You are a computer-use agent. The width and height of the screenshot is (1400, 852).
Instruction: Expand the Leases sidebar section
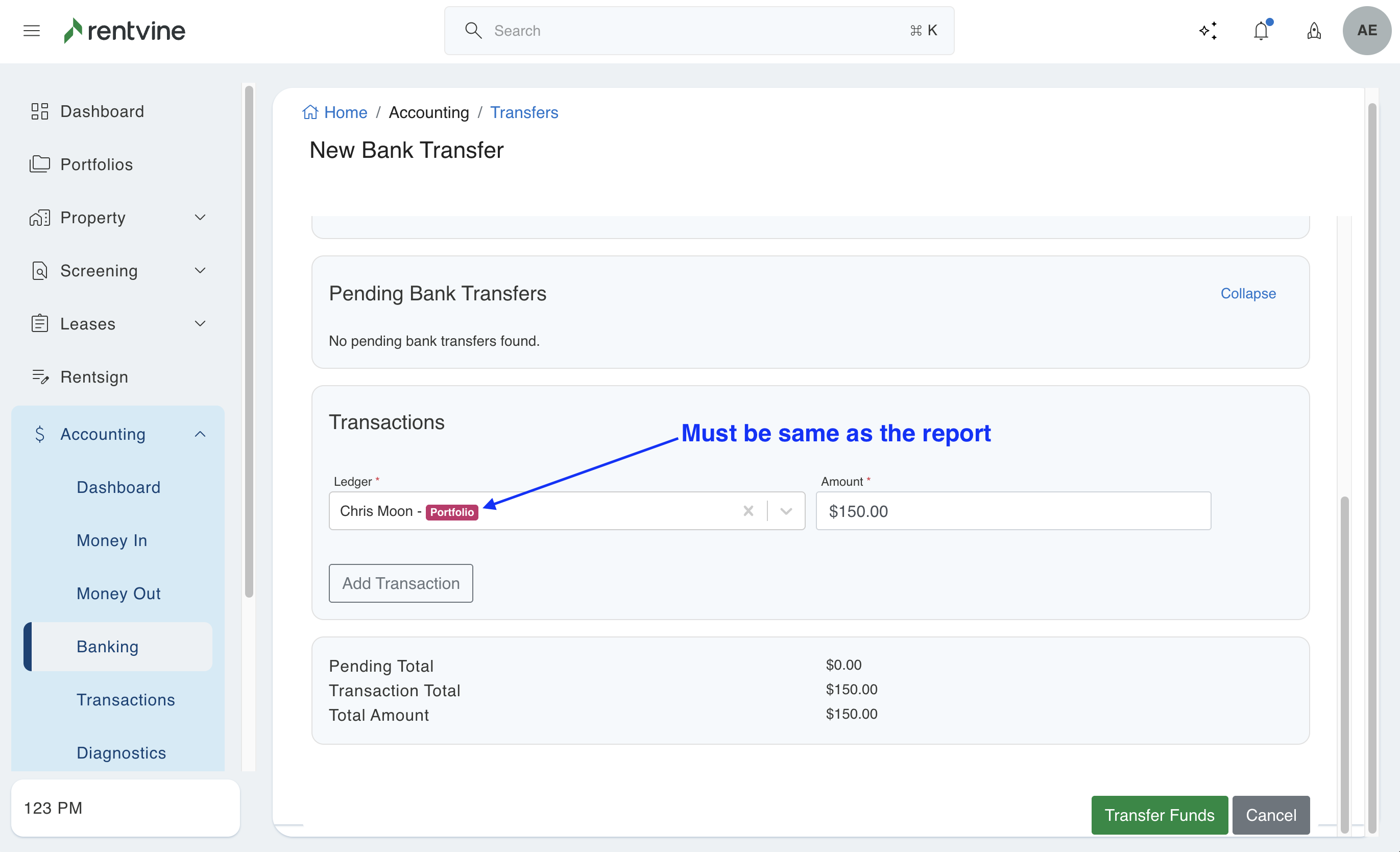click(200, 324)
